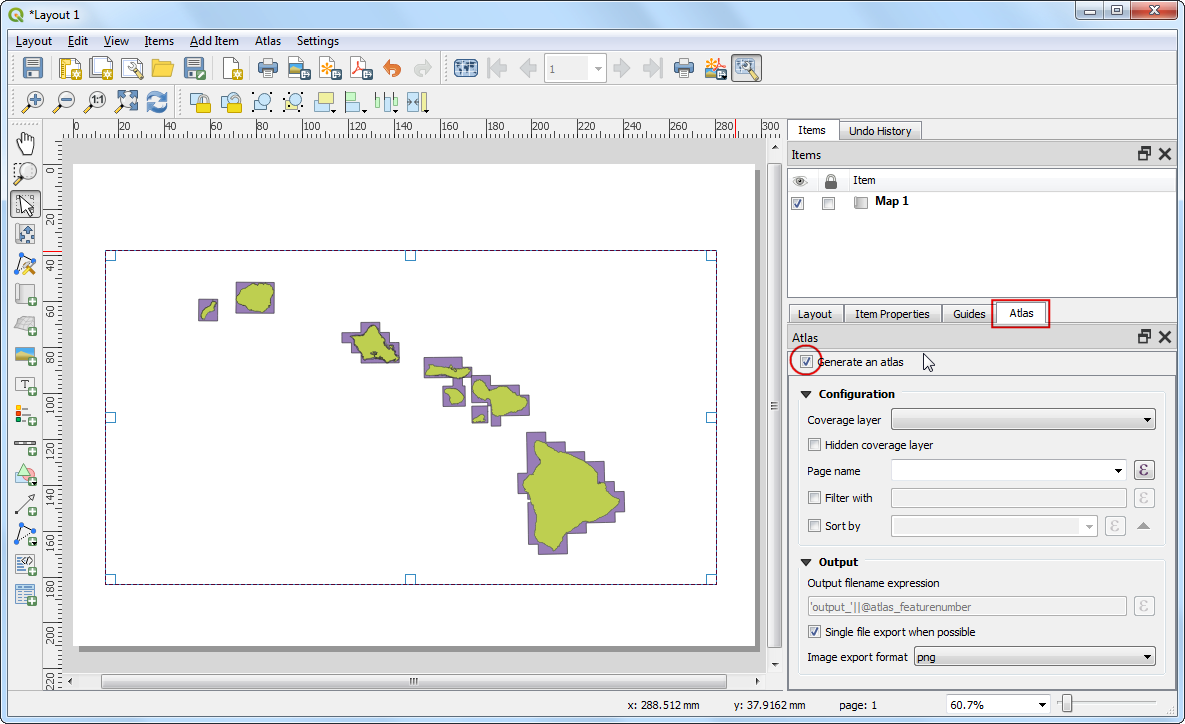Click the Zoom In magnifier icon

(33, 101)
